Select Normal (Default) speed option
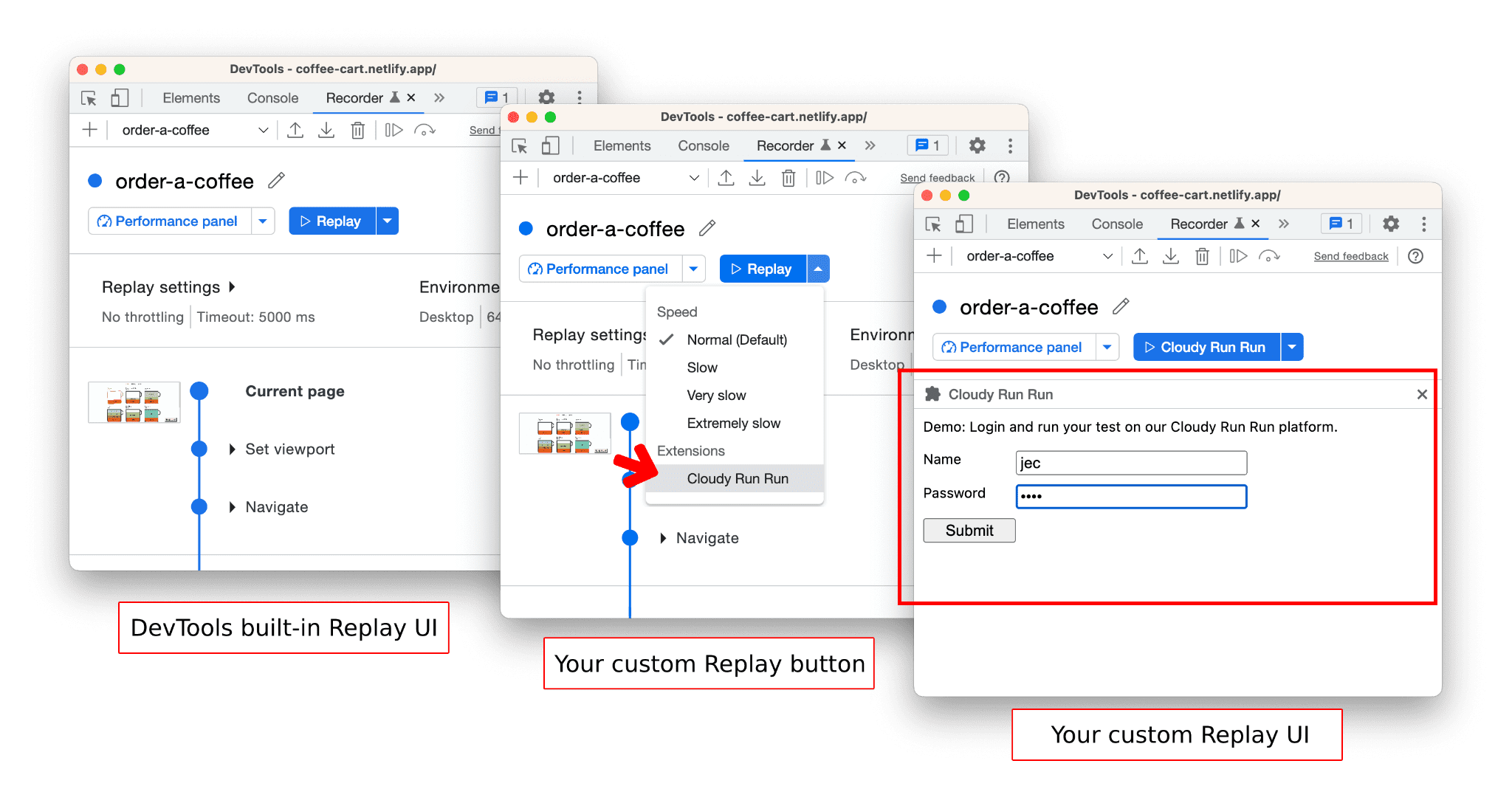 736,340
